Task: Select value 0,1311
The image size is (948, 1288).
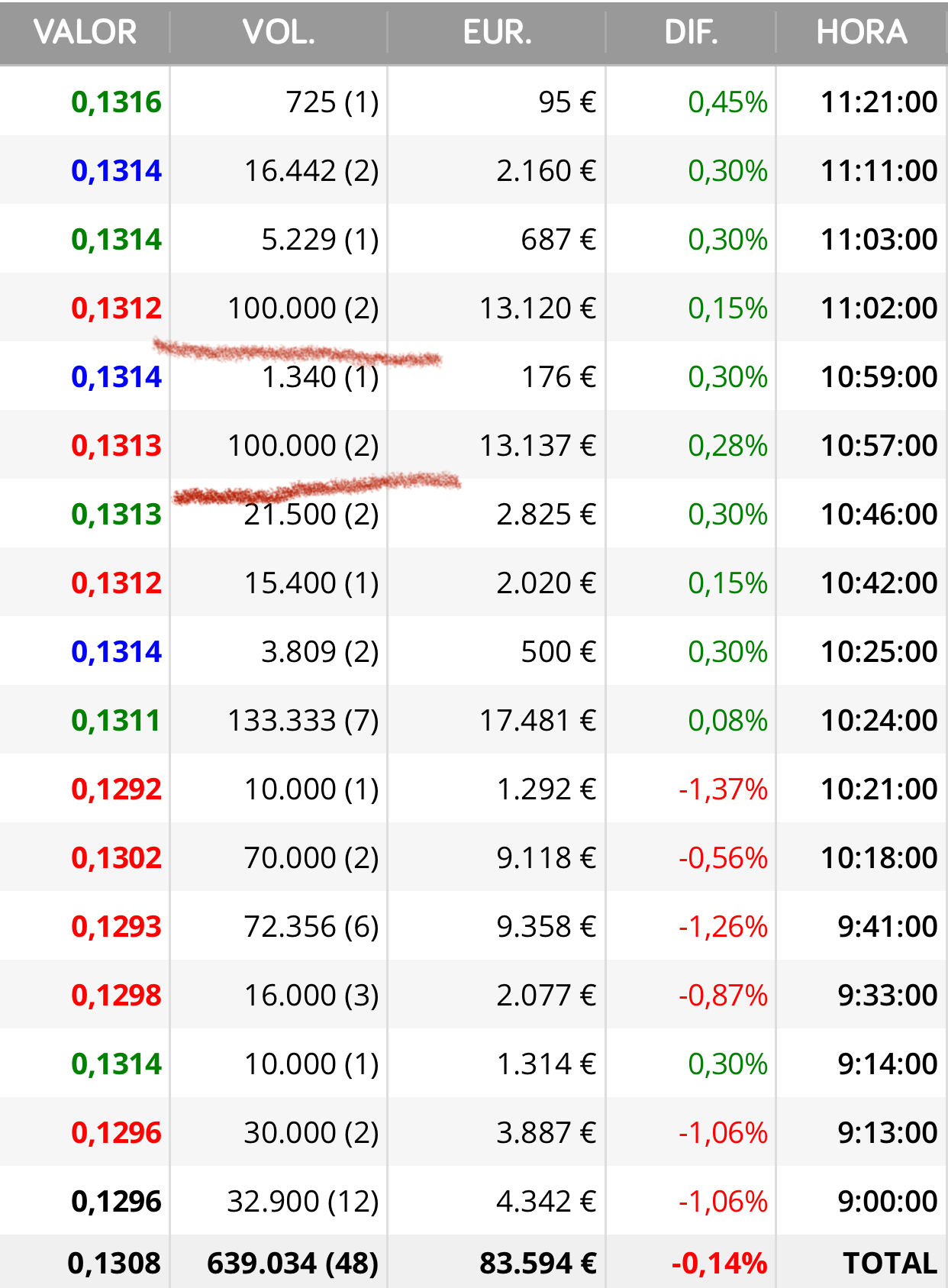Action: (x=116, y=720)
